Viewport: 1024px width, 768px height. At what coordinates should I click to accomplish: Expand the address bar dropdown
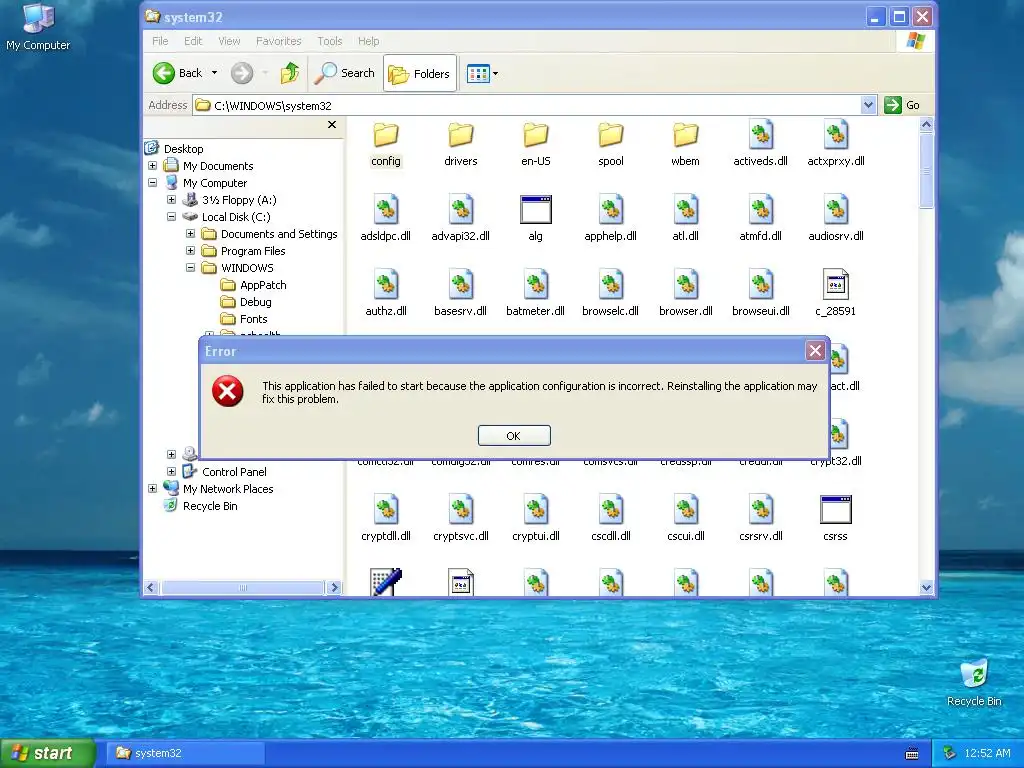tap(869, 105)
